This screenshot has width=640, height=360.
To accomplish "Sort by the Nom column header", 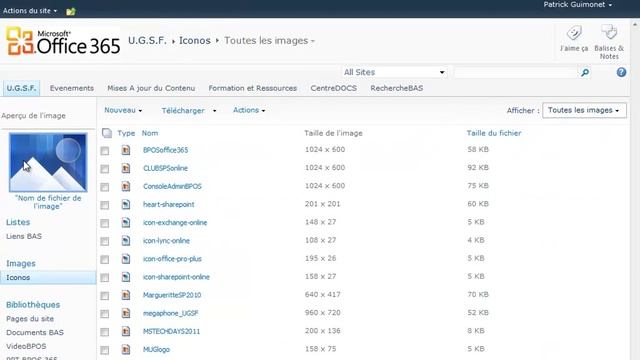I will click(150, 133).
